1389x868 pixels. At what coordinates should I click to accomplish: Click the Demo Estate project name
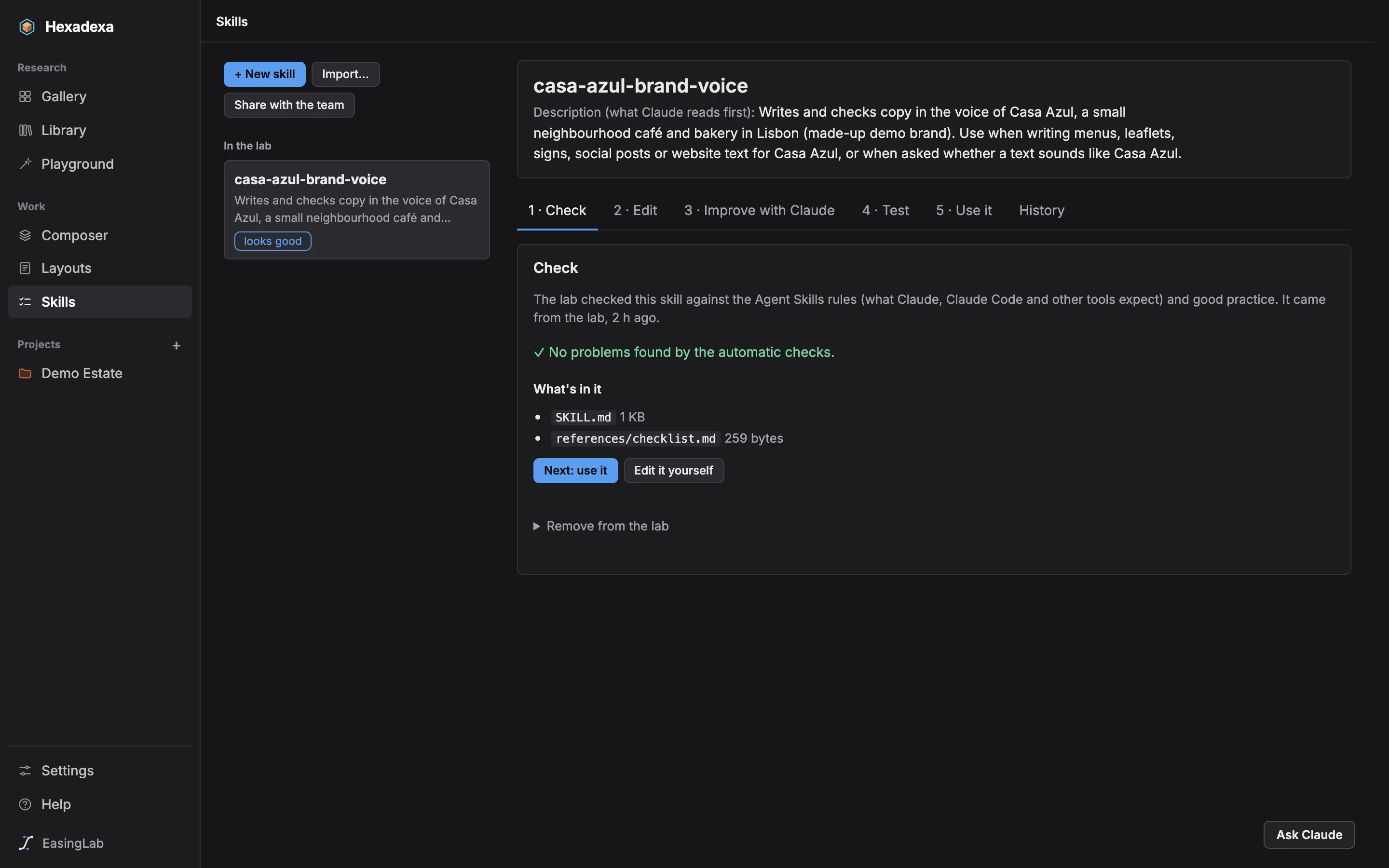click(82, 373)
